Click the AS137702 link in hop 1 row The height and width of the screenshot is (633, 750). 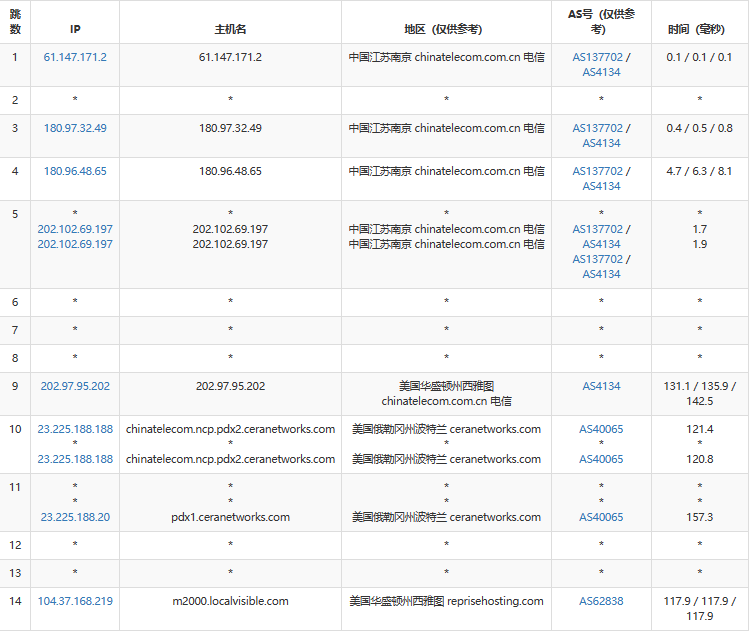tap(597, 57)
